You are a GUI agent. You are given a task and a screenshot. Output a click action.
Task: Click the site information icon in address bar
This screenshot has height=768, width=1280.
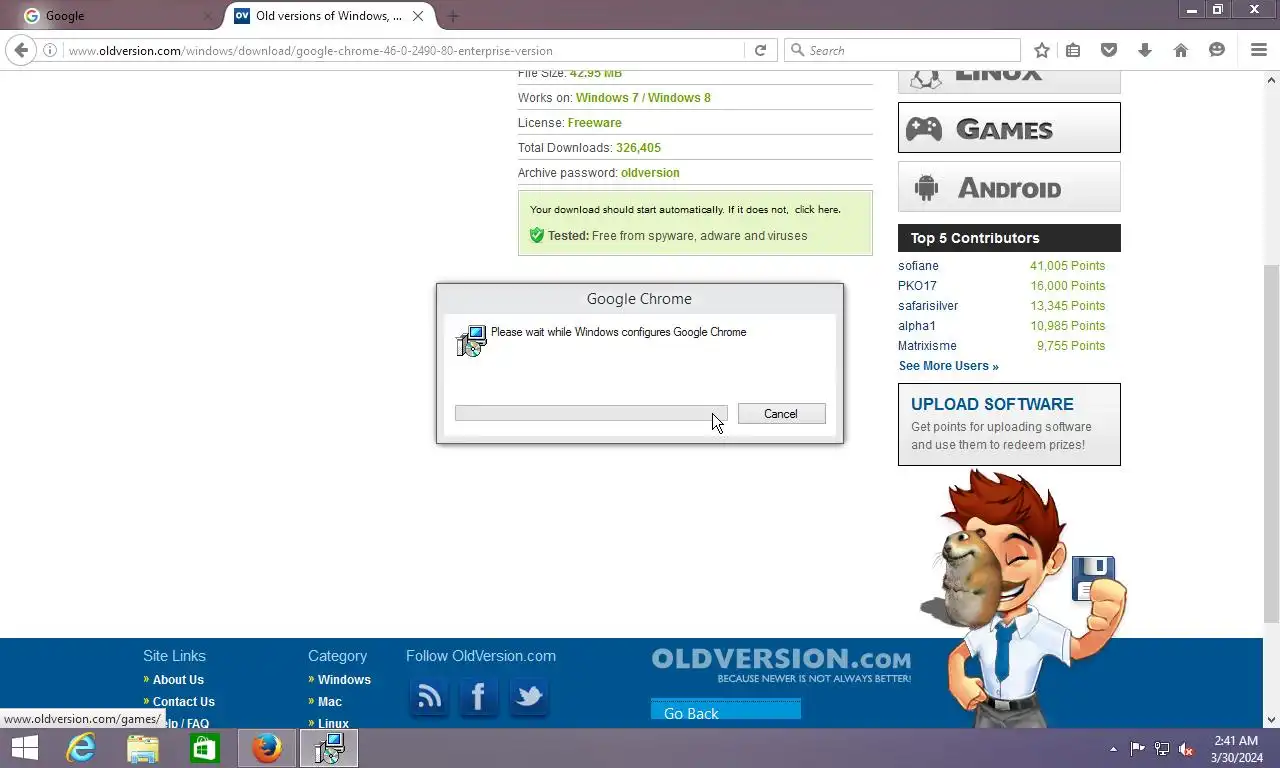(50, 50)
